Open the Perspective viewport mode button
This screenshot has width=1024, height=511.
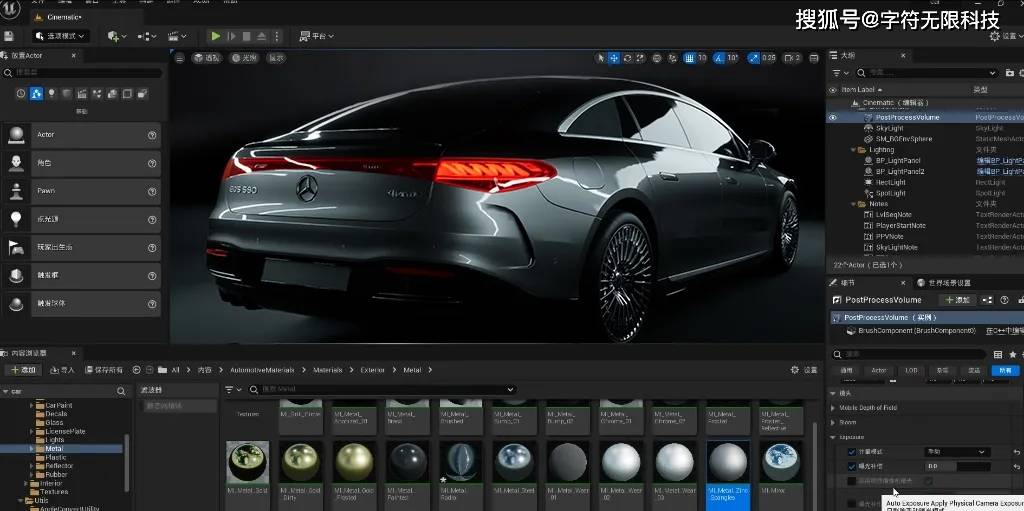pyautogui.click(x=207, y=58)
